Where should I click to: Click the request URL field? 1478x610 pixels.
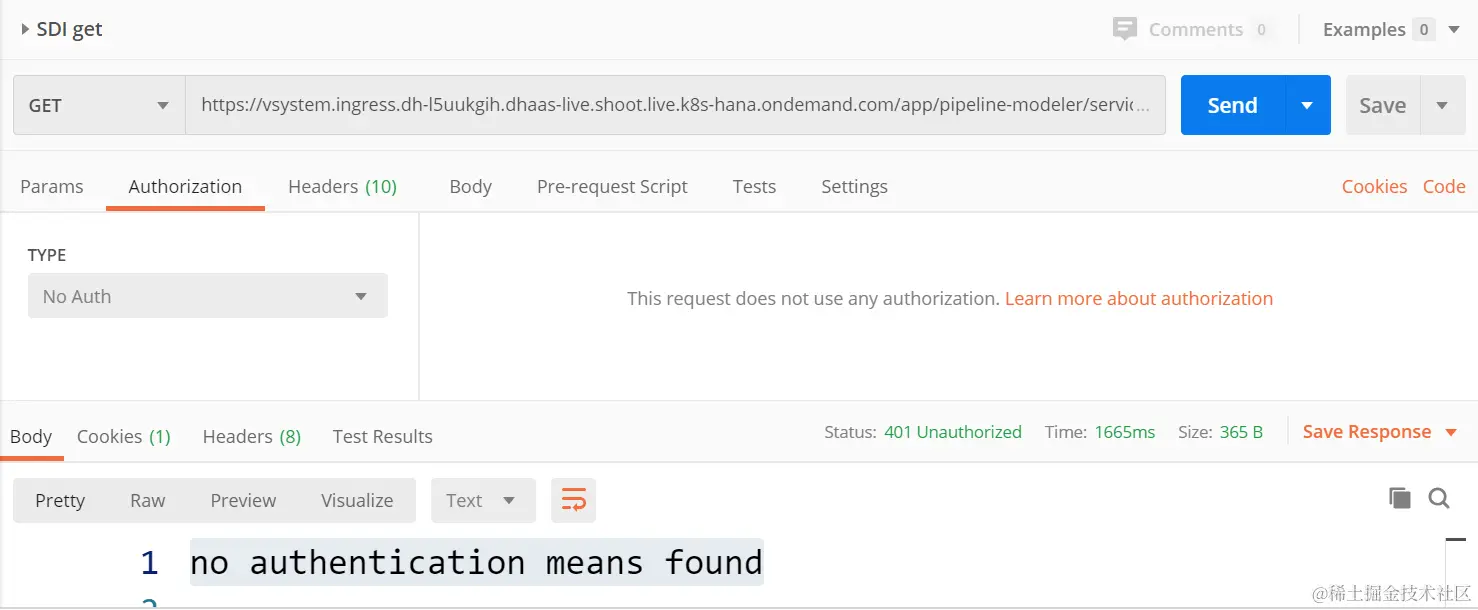[x=675, y=105]
